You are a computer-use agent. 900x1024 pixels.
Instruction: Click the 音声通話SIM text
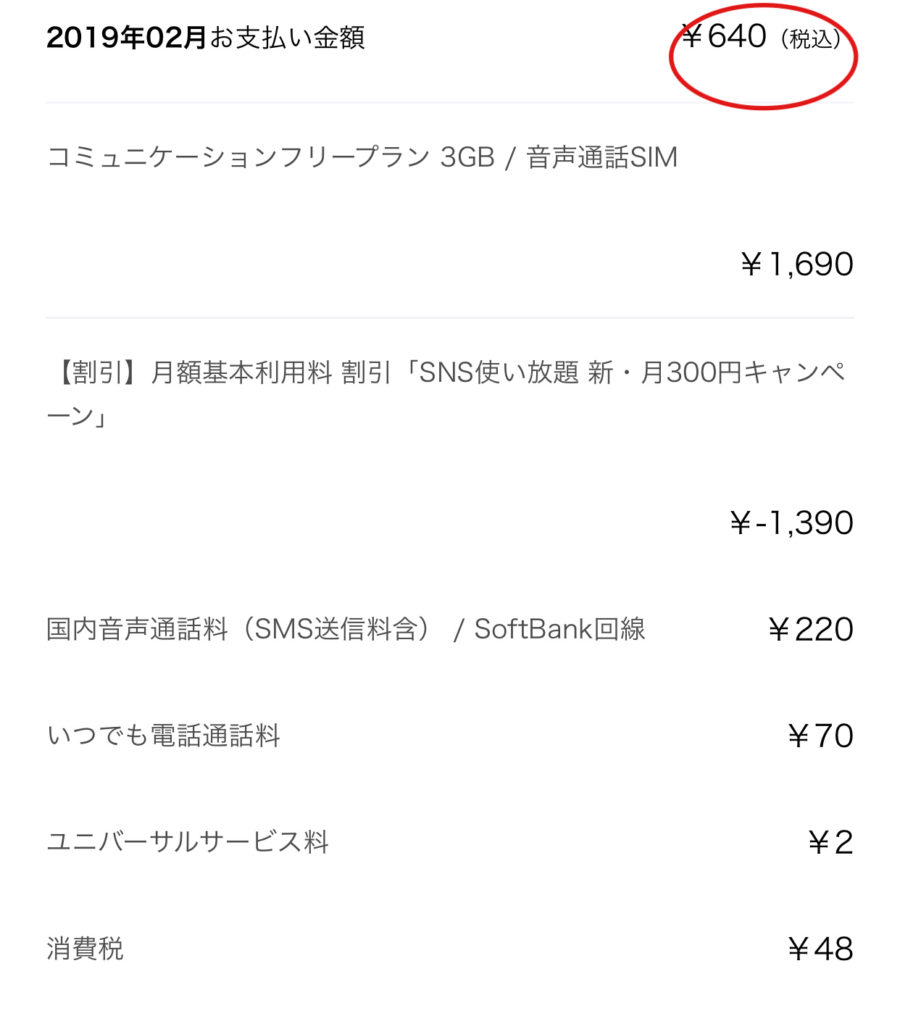(602, 157)
